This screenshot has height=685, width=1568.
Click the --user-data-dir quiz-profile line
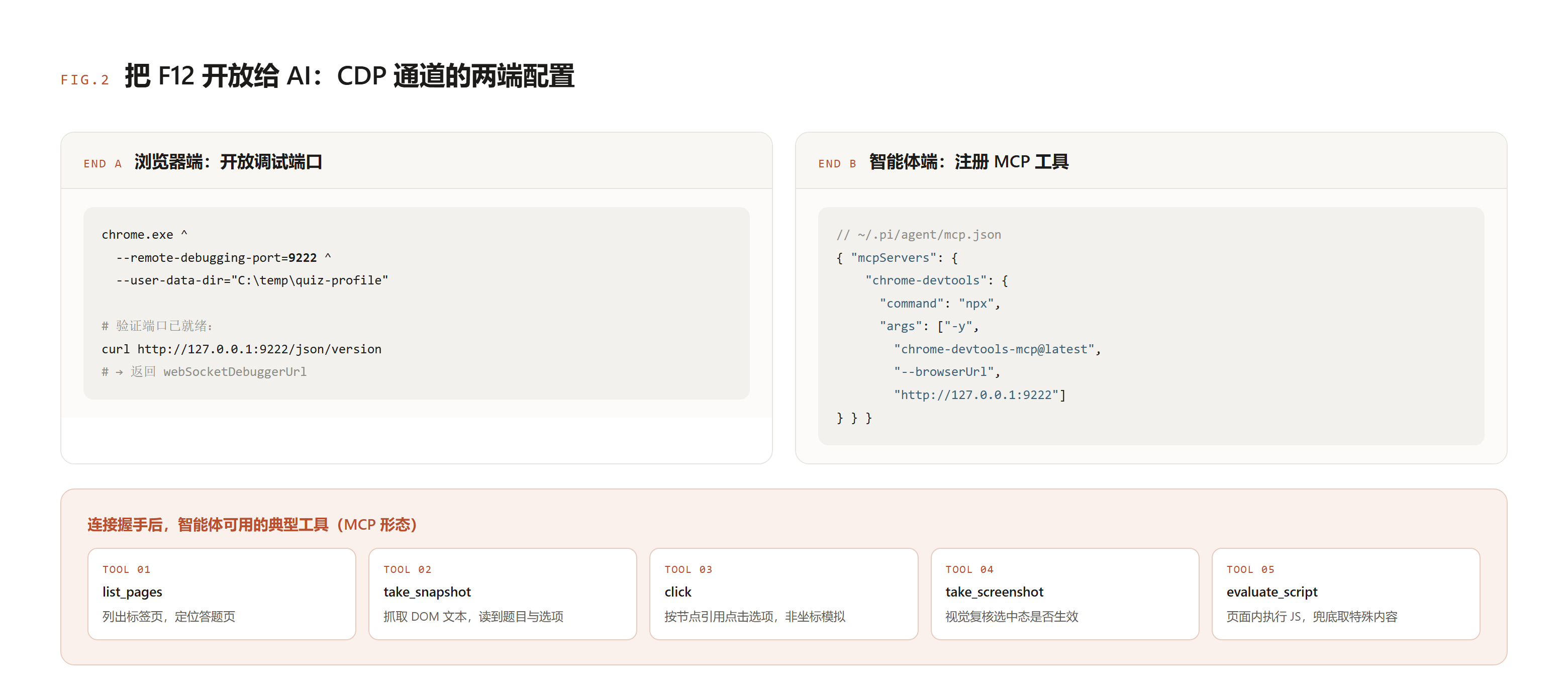[252, 280]
